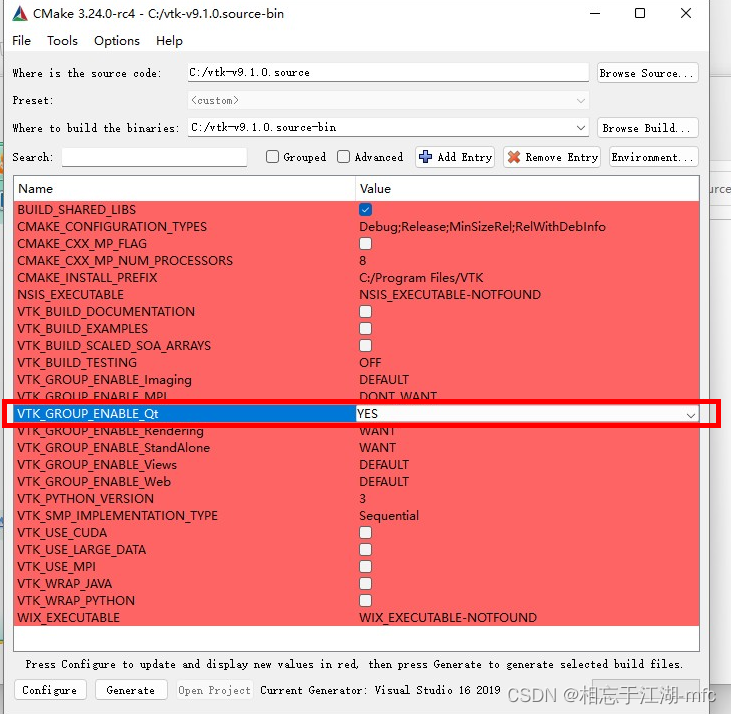731x714 pixels.
Task: Select the VTK_GROUP_ENABLE_StandAlone entry
Action: click(114, 448)
